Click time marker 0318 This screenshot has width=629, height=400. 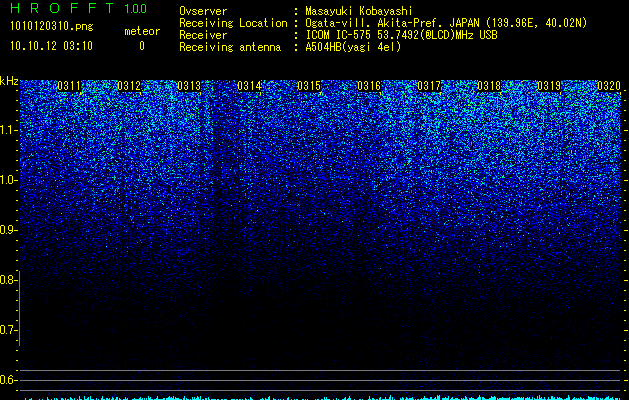tap(489, 86)
